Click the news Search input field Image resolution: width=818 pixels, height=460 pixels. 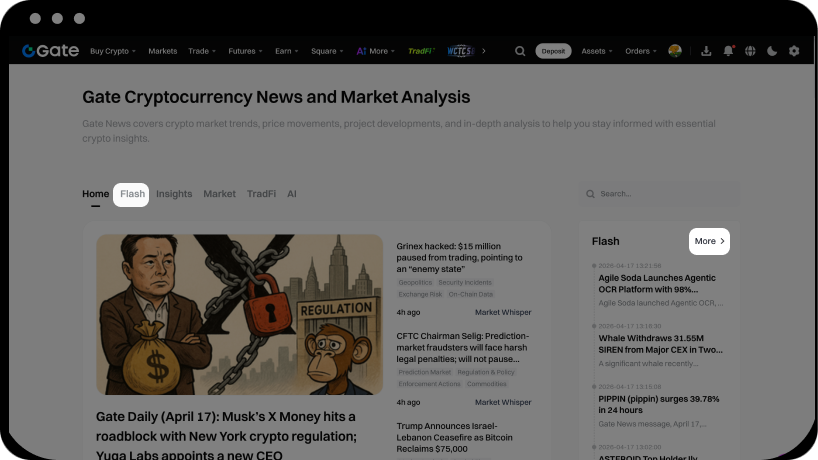click(x=659, y=194)
